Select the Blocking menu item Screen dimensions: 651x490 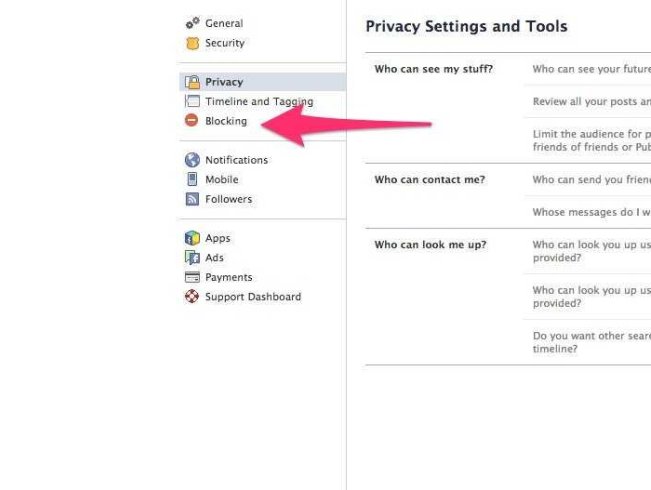click(226, 121)
